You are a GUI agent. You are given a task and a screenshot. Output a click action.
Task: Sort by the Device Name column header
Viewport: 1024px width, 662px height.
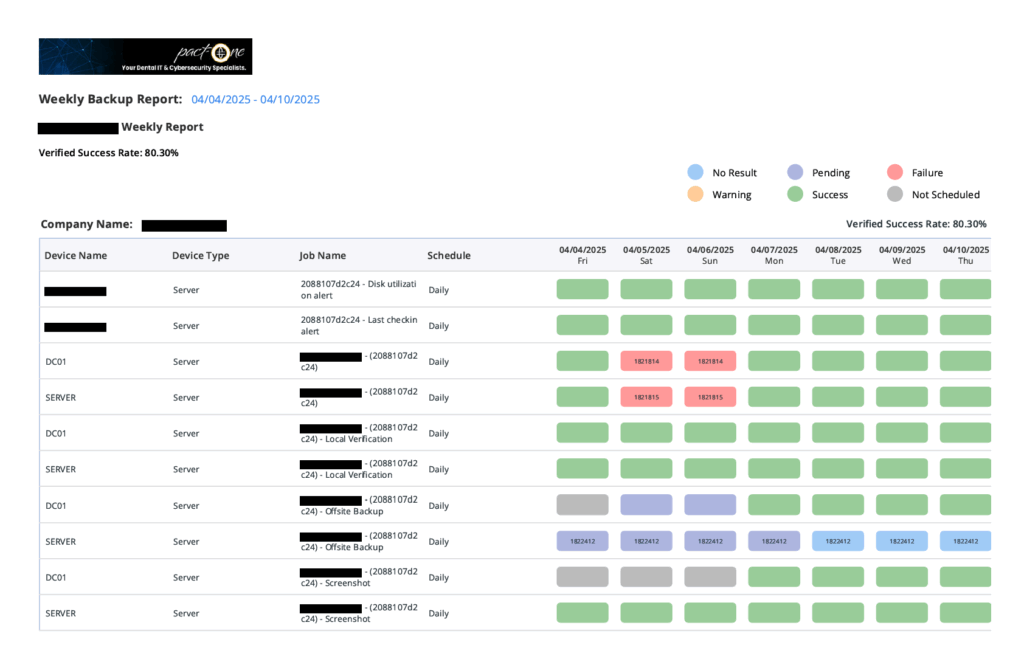tap(75, 255)
